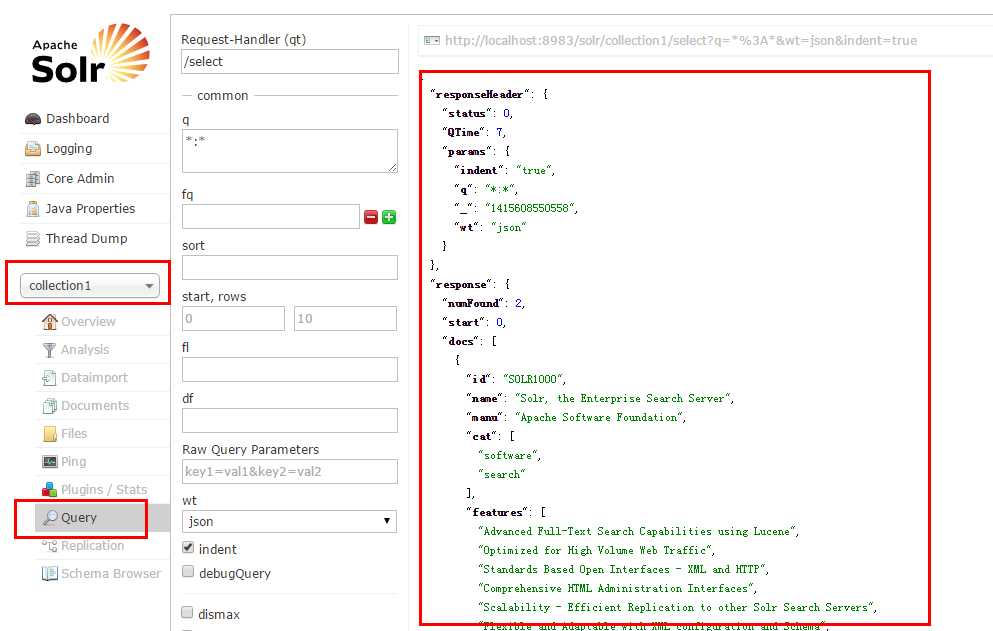
Task: Open the Logging menu item
Action: 69,149
